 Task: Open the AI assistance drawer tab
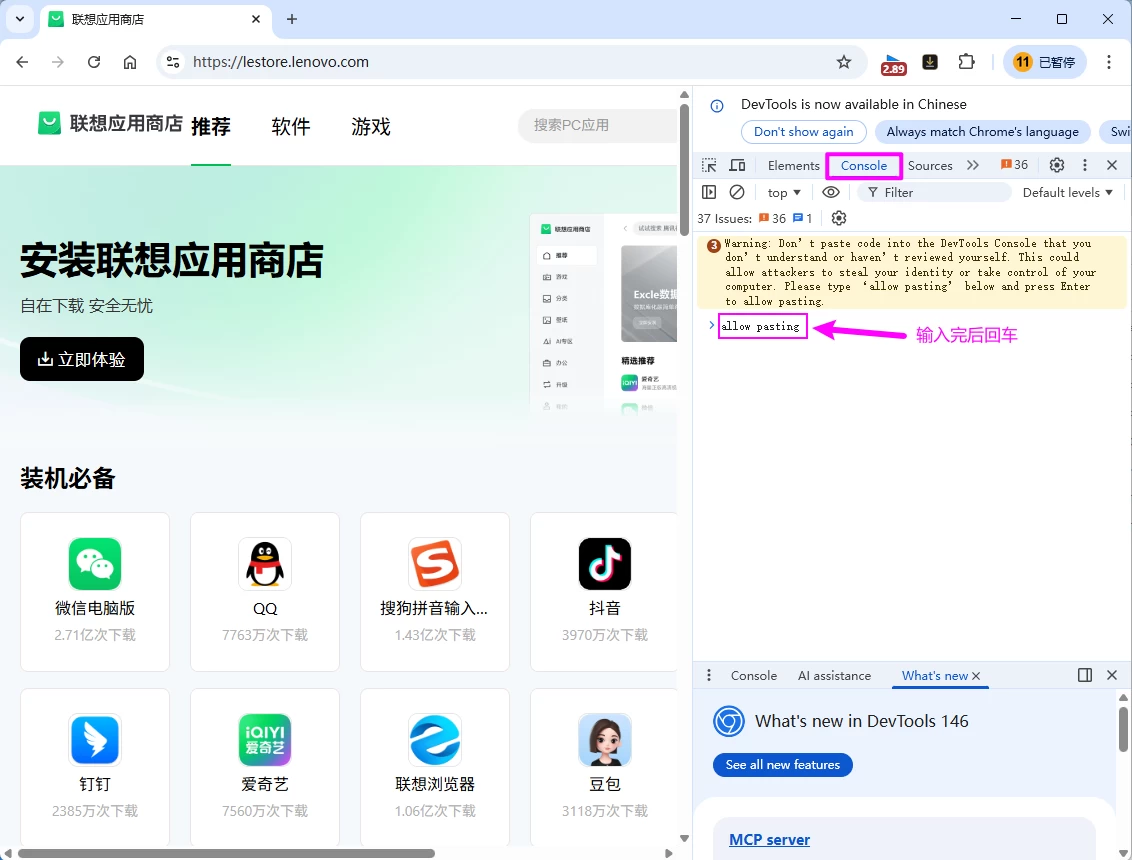coord(834,676)
